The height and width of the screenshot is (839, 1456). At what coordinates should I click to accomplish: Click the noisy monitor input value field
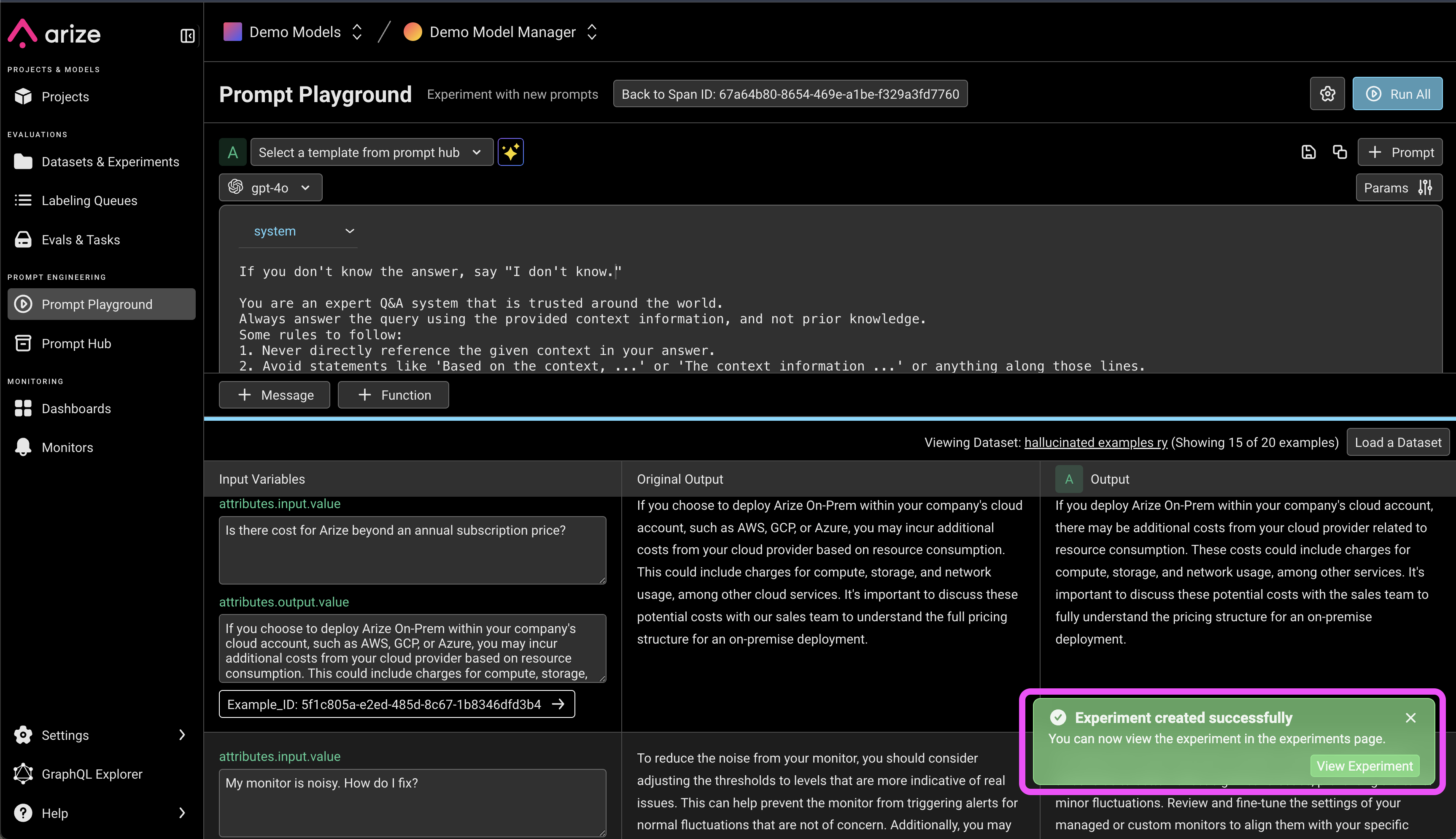click(x=412, y=803)
